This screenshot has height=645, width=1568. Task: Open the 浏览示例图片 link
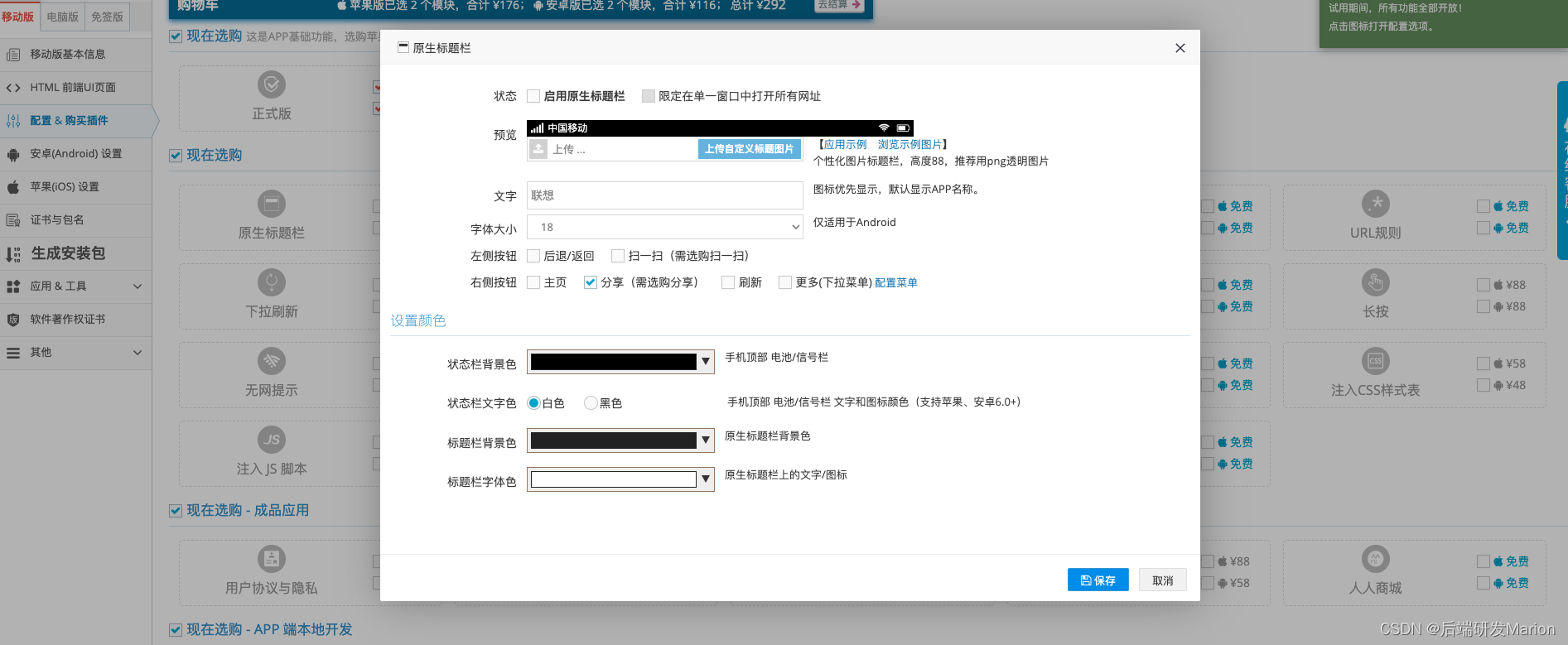[x=909, y=144]
